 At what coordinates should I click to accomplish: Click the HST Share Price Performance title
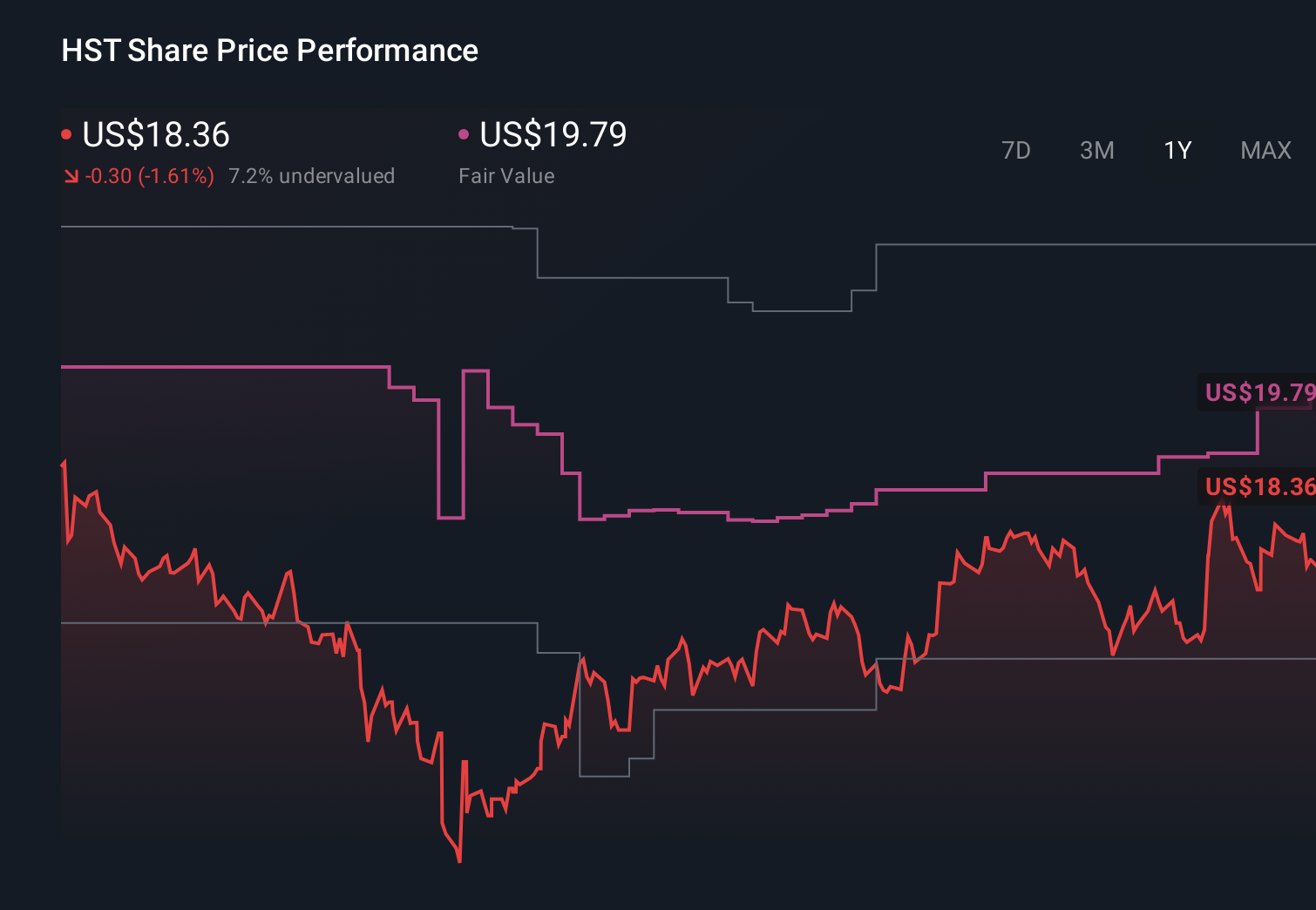(269, 51)
